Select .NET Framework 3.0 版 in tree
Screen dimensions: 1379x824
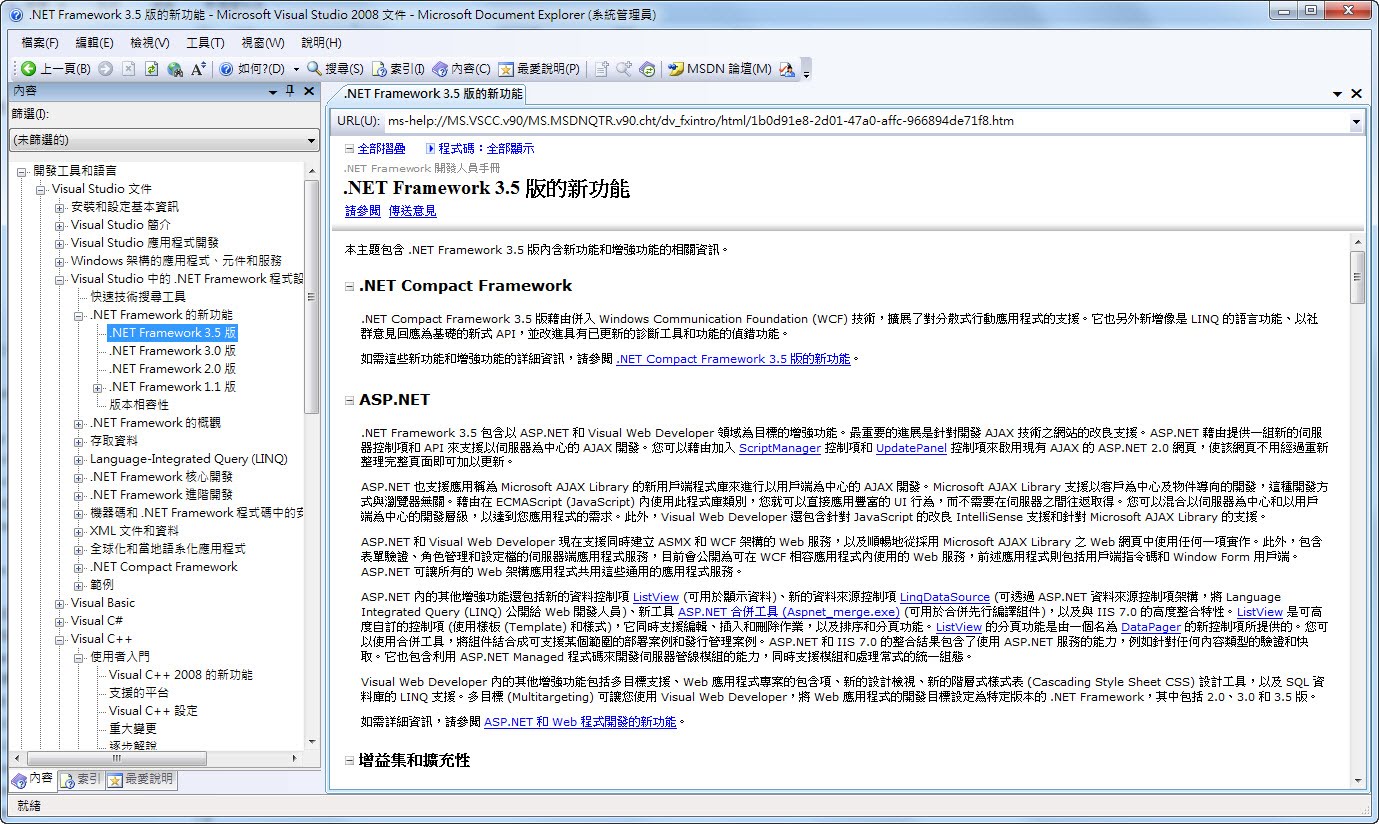(x=172, y=351)
